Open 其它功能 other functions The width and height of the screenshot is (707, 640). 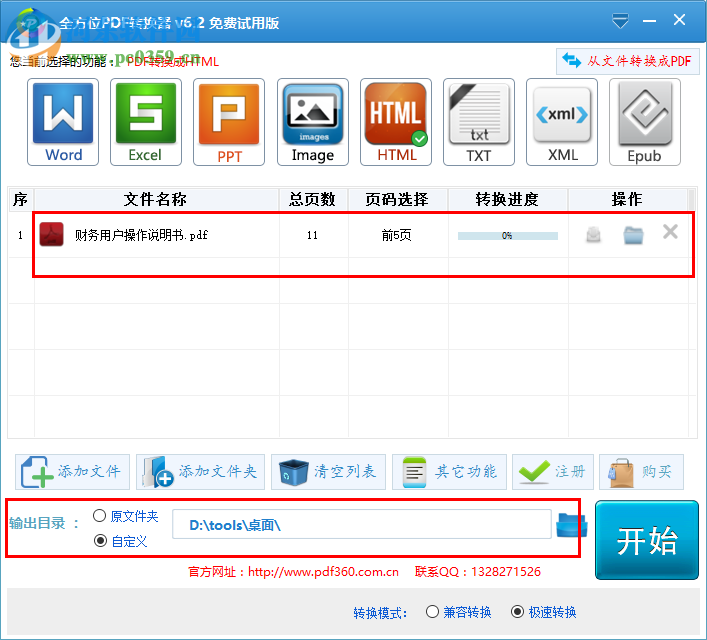(x=450, y=472)
